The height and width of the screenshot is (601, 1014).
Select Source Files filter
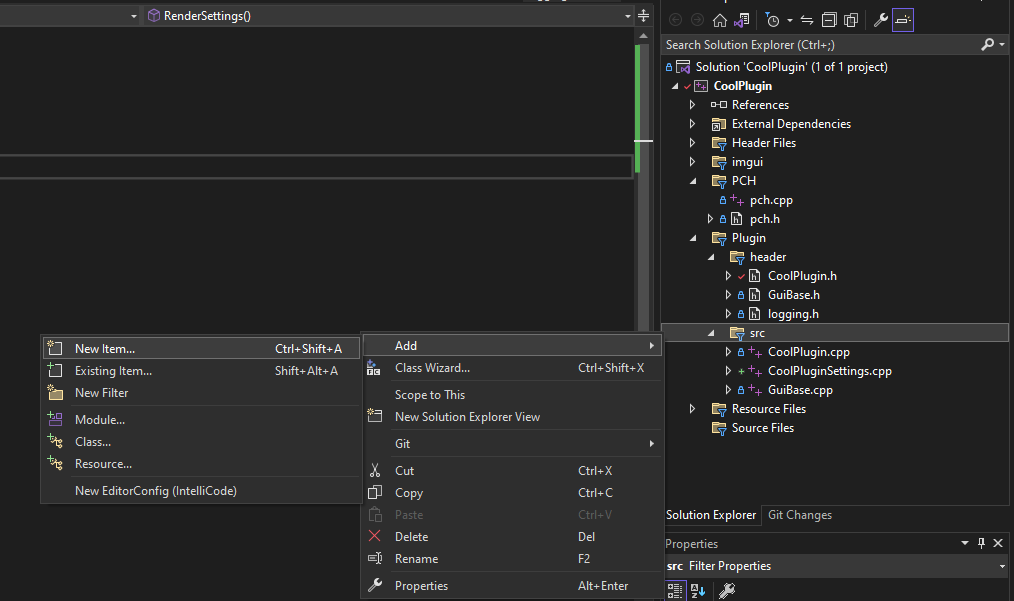coord(762,428)
